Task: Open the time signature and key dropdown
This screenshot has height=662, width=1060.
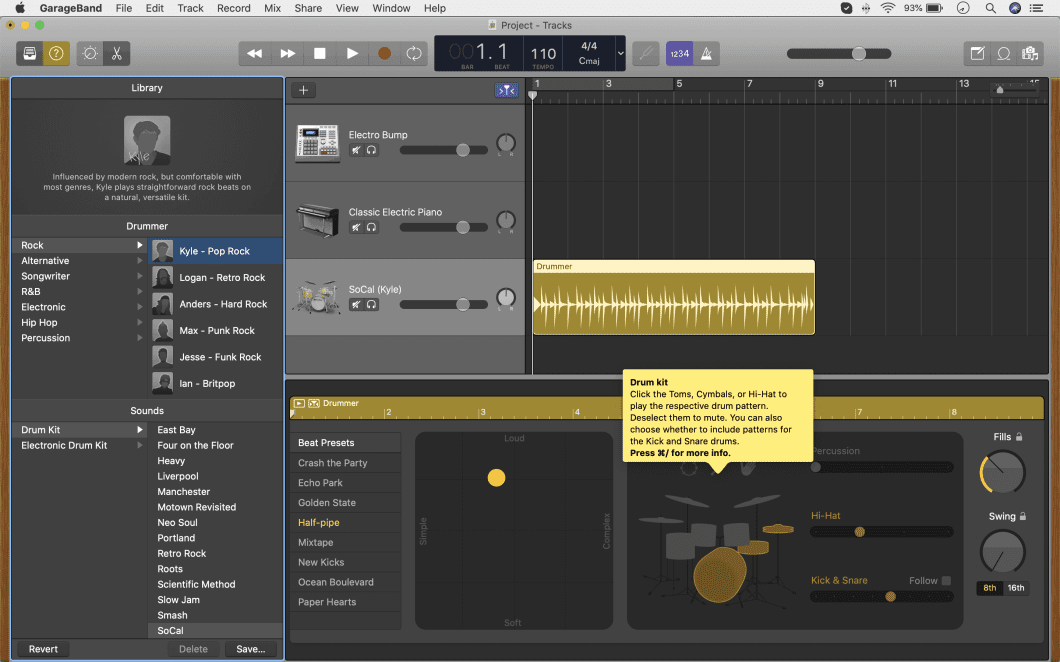Action: click(621, 53)
